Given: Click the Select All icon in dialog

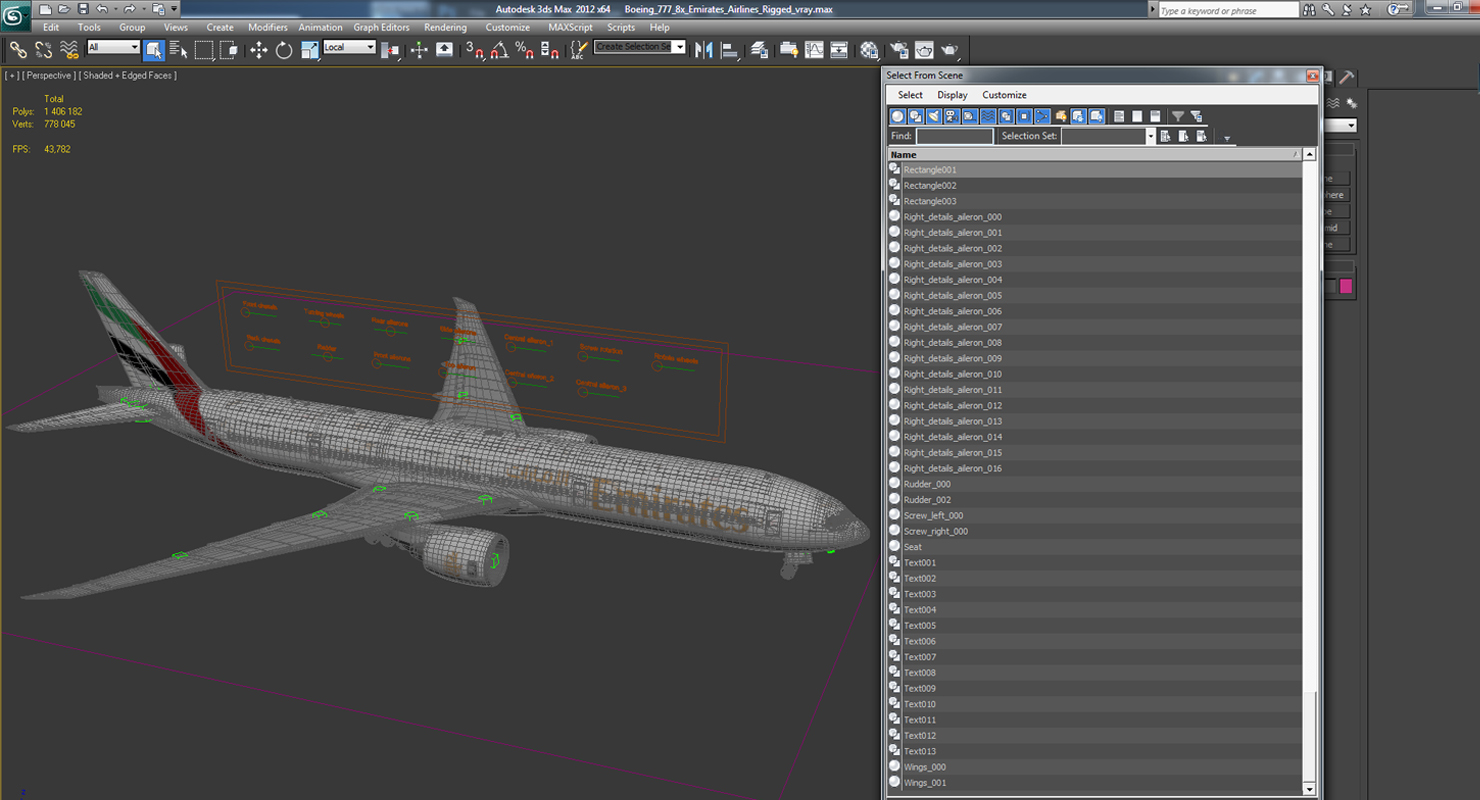Looking at the screenshot, I should coord(1119,116).
